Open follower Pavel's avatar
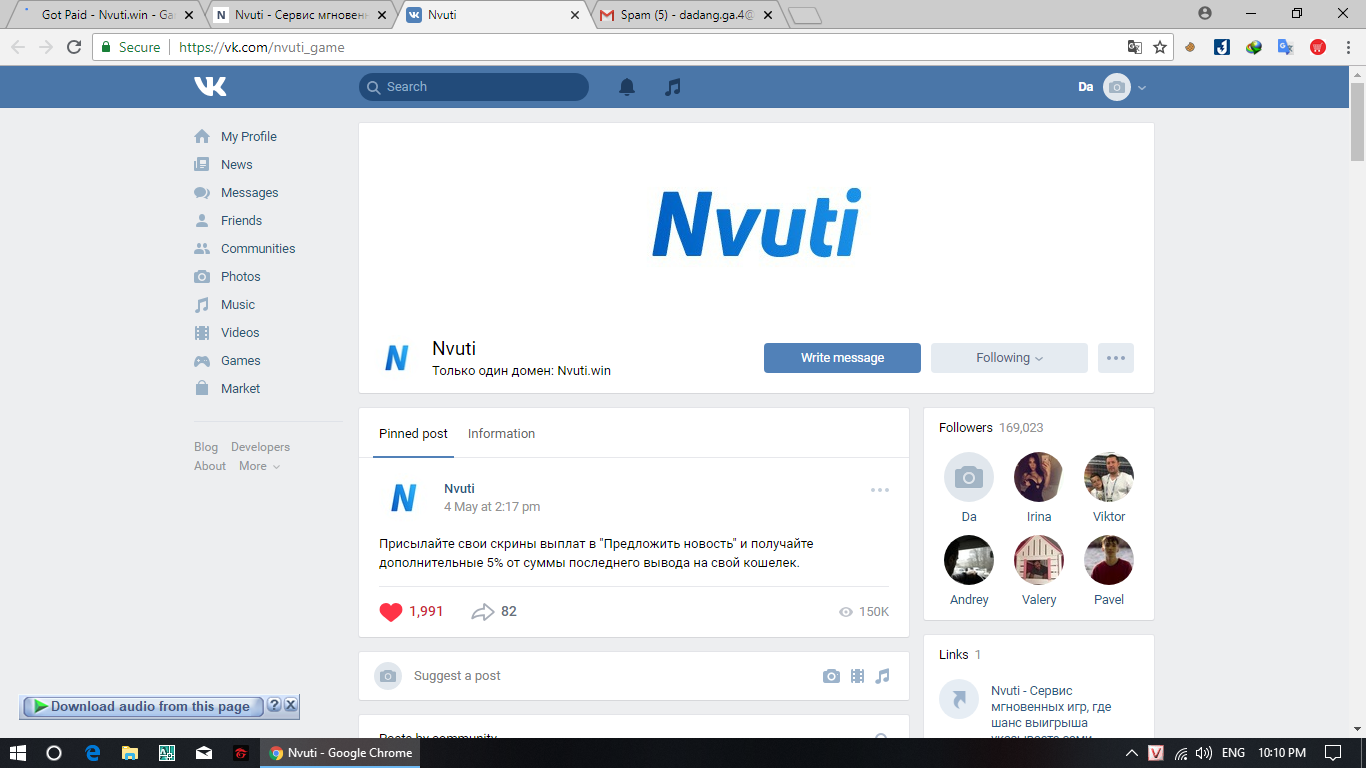The image size is (1366, 768). coord(1109,560)
